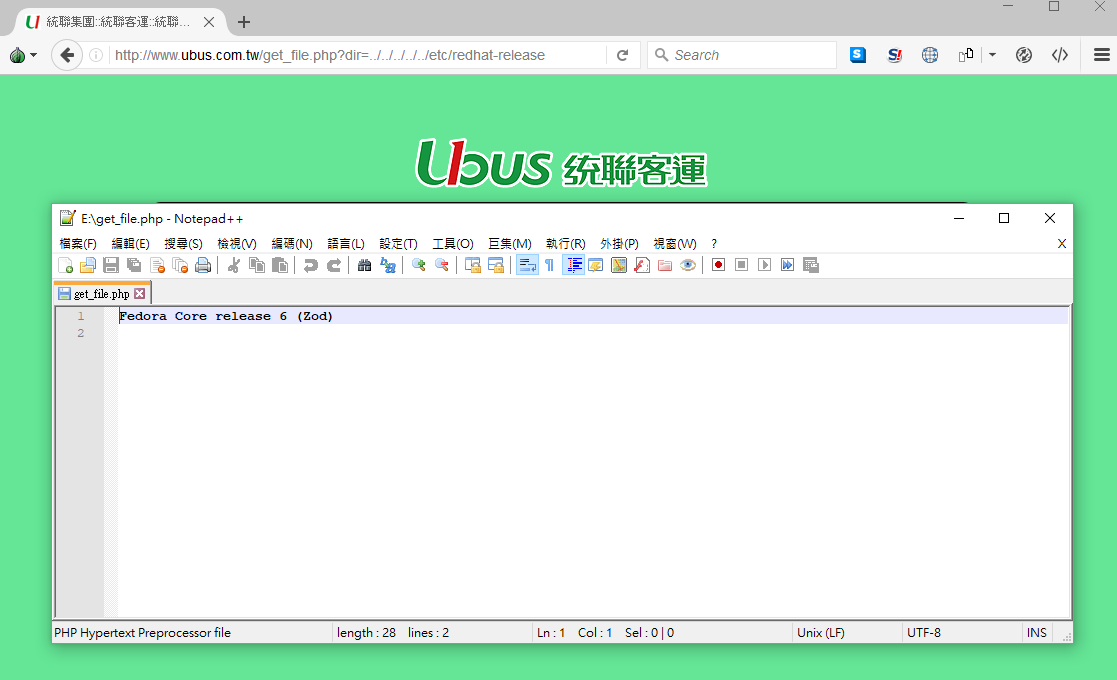
Task: Zoom out with the magnifier minus icon
Action: pos(442,266)
